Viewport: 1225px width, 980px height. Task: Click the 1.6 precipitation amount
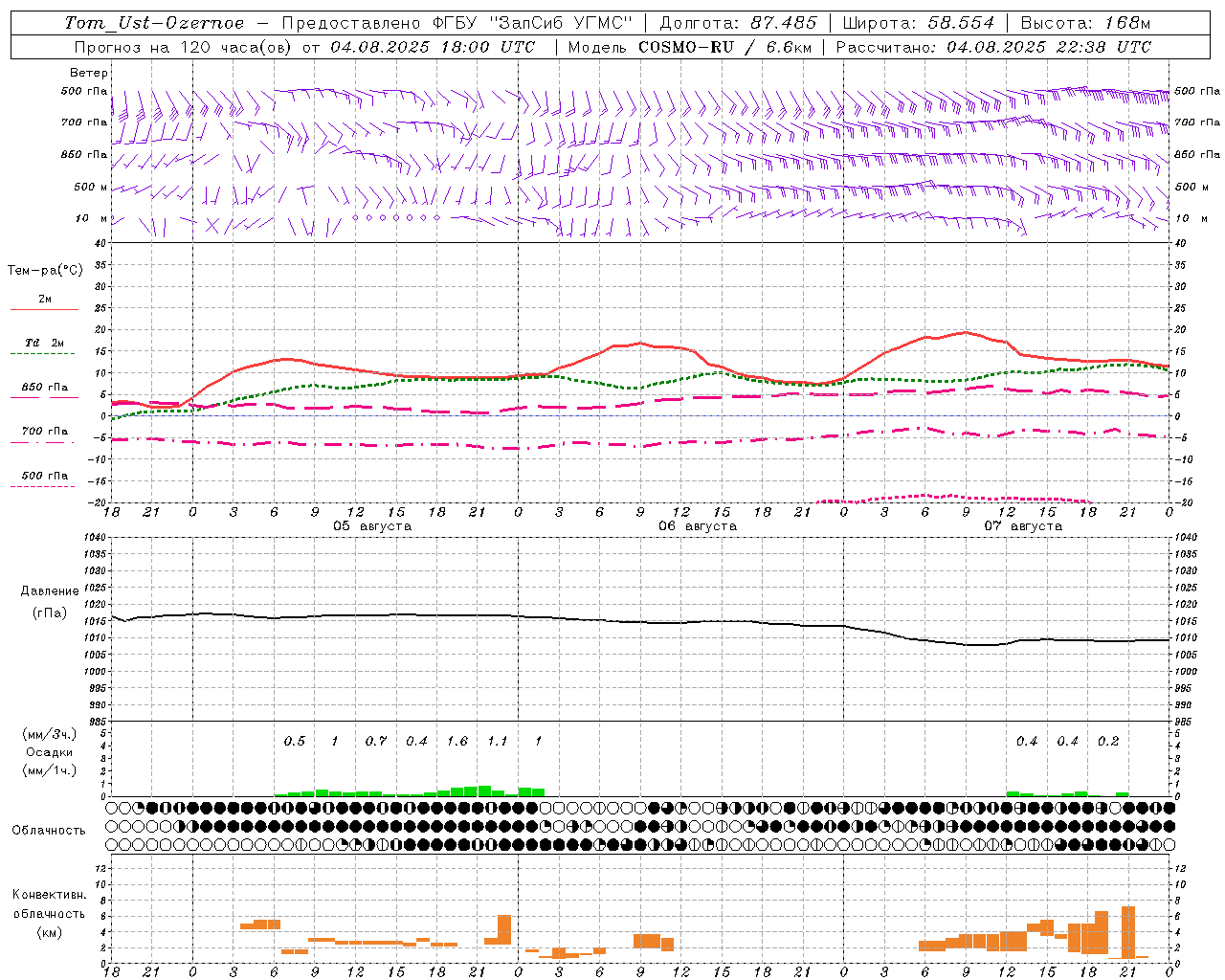457,741
